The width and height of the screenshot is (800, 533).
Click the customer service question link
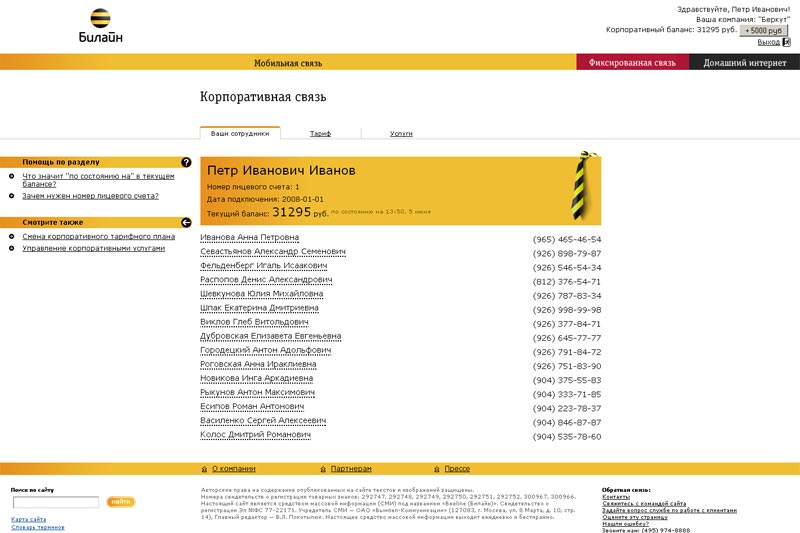[669, 510]
